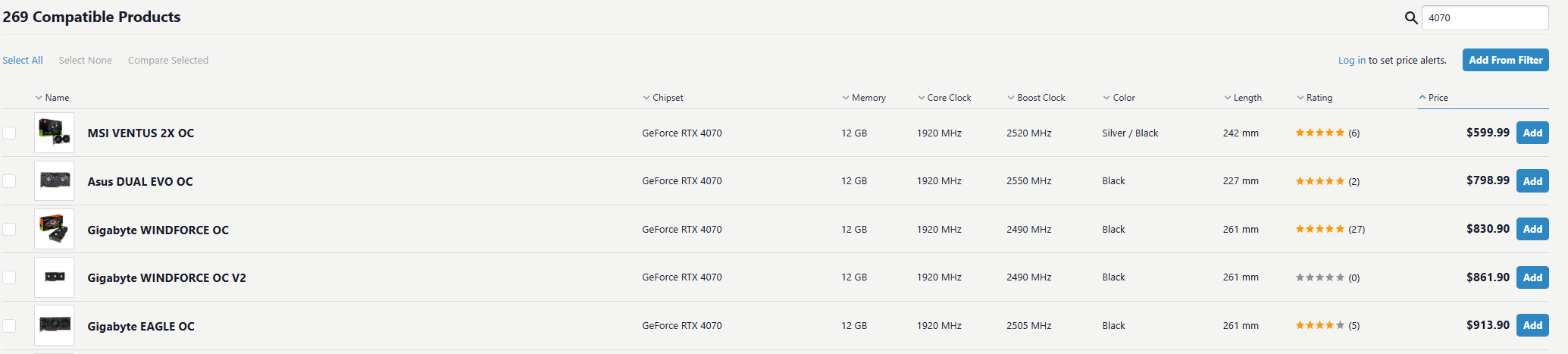Tick the Asus DUAL EVO OC checkbox

(9, 181)
